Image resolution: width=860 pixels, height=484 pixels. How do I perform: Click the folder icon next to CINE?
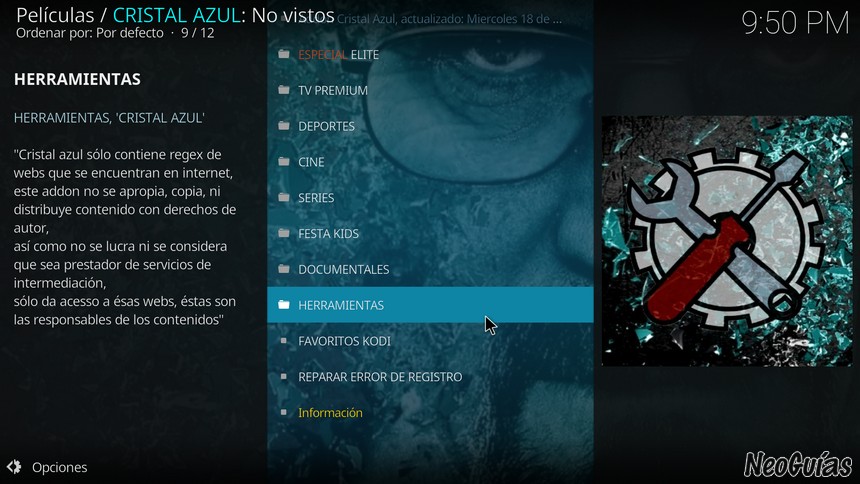284,161
